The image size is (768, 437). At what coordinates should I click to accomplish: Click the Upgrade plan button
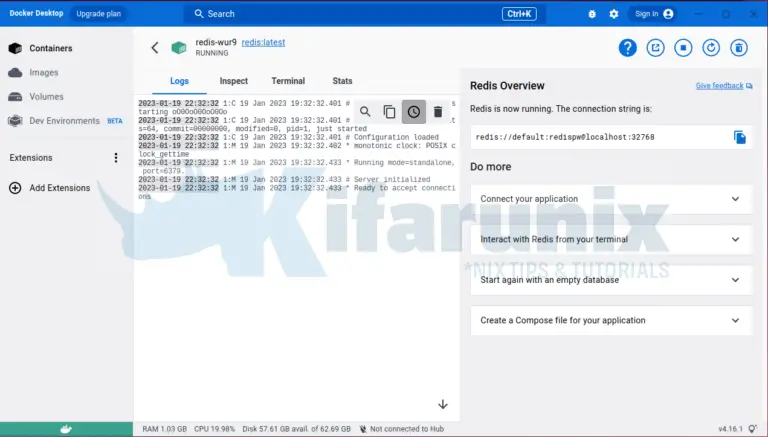tap(100, 14)
